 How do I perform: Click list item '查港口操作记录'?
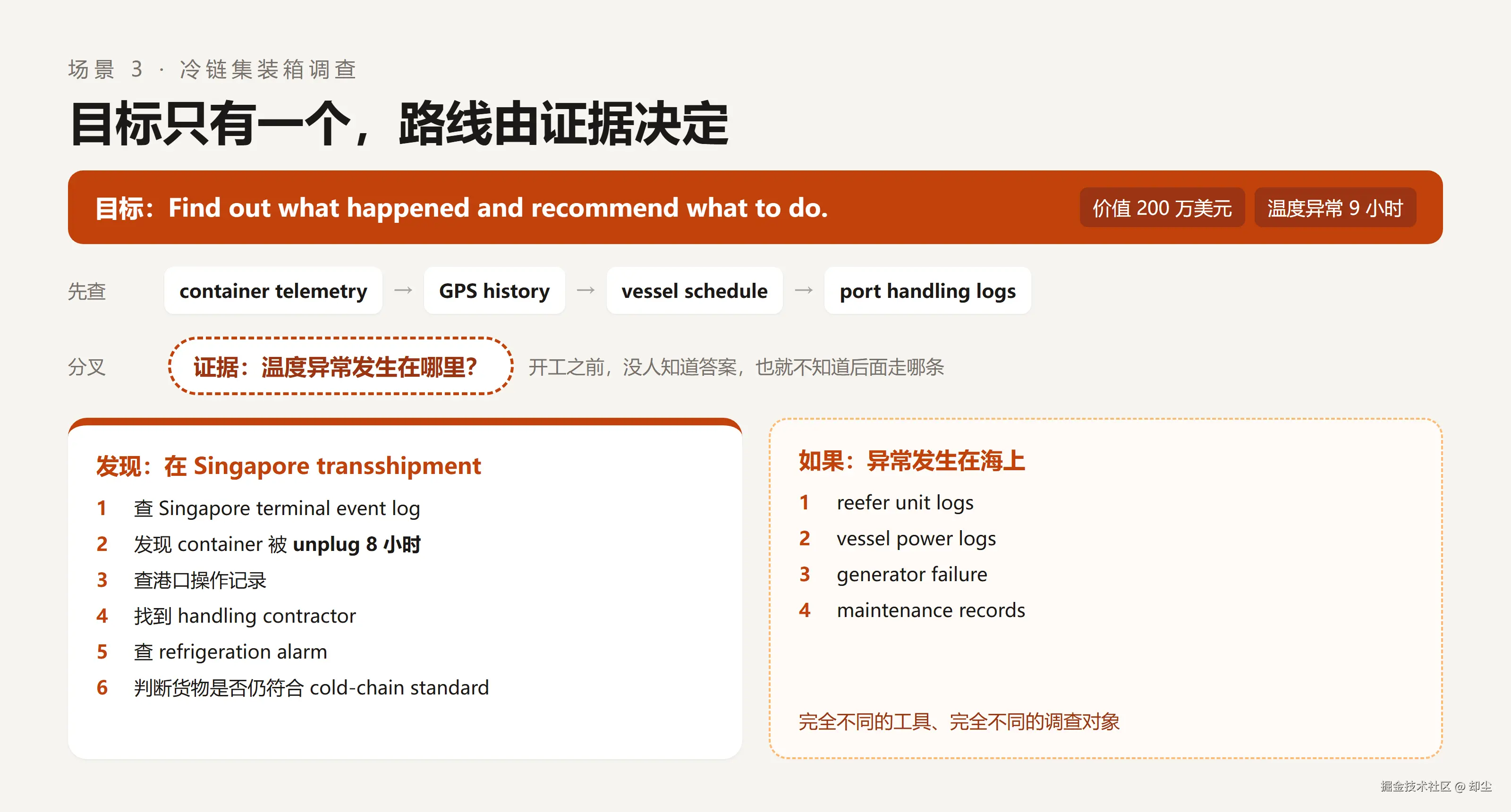(x=200, y=580)
